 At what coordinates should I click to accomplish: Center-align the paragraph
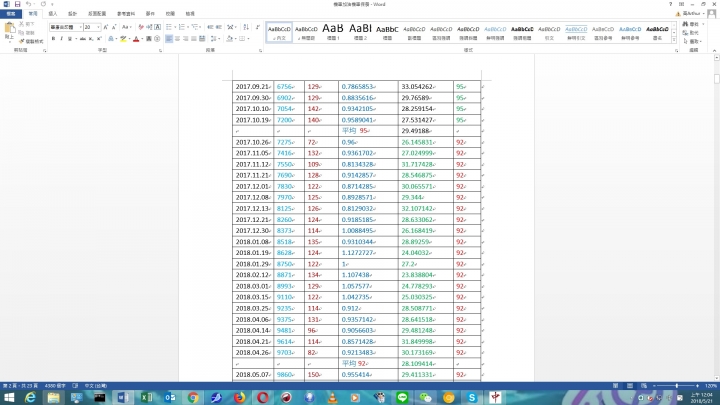point(177,39)
